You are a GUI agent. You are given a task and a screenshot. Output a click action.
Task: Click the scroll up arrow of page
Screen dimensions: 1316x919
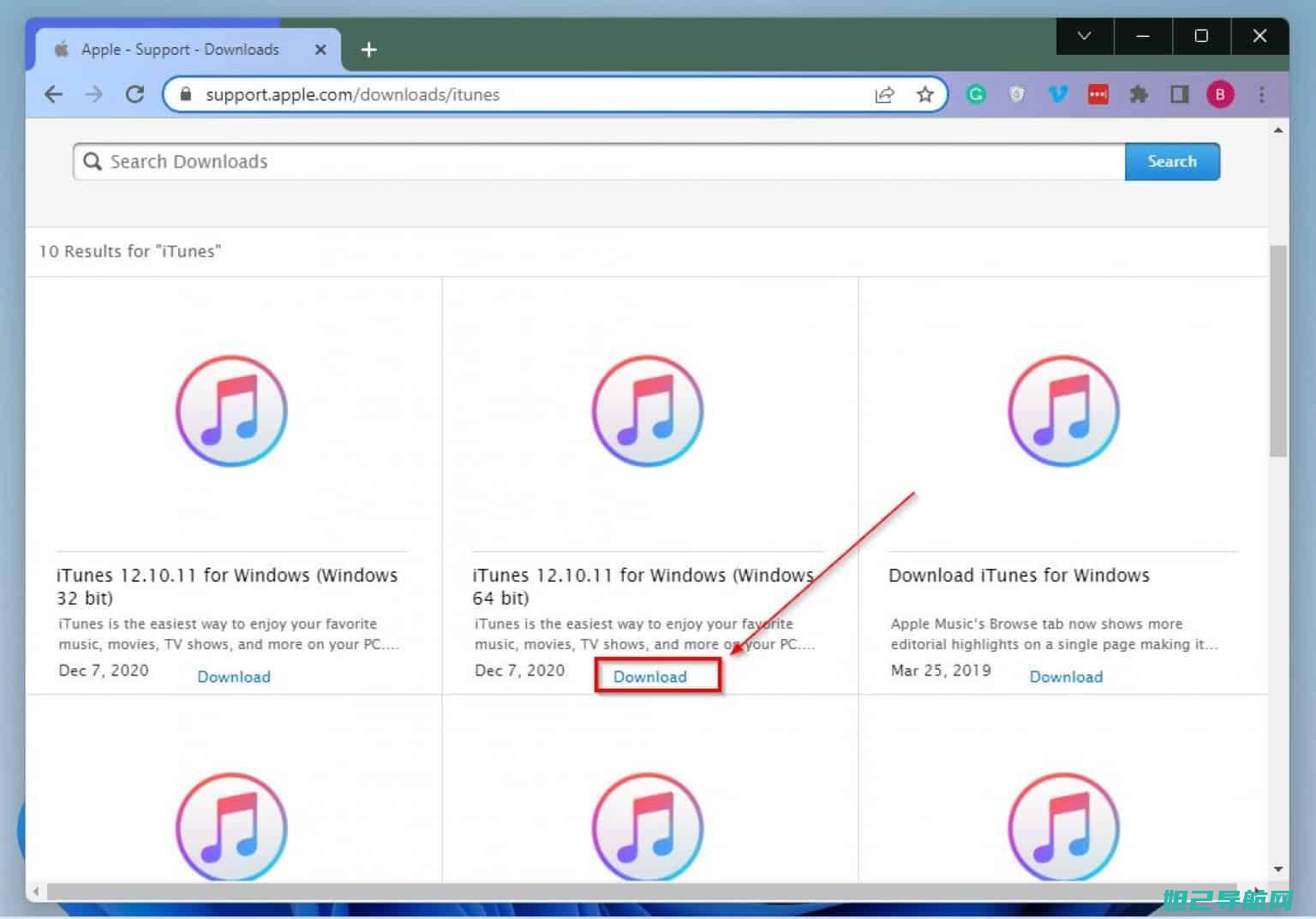(1277, 130)
